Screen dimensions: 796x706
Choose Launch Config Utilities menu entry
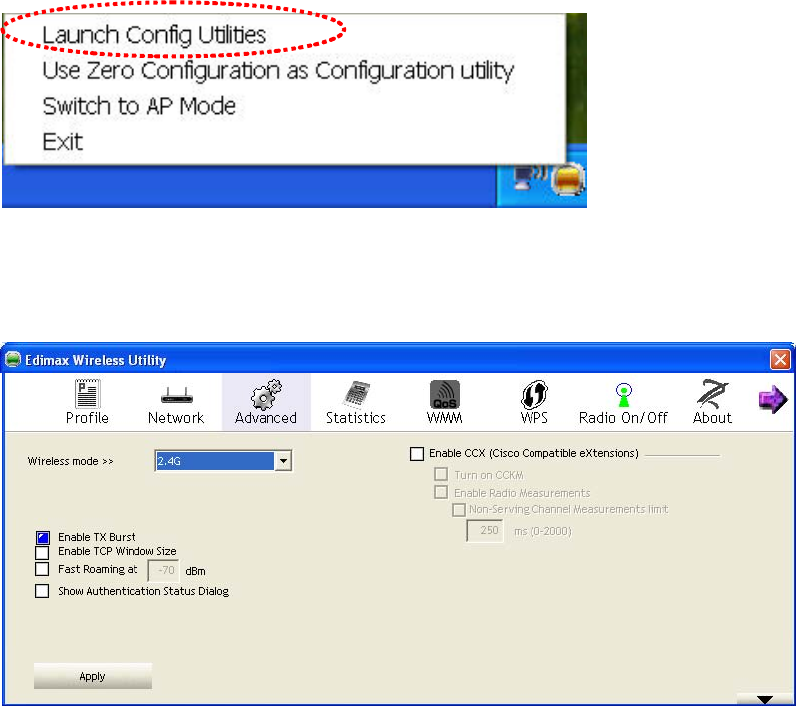(154, 35)
